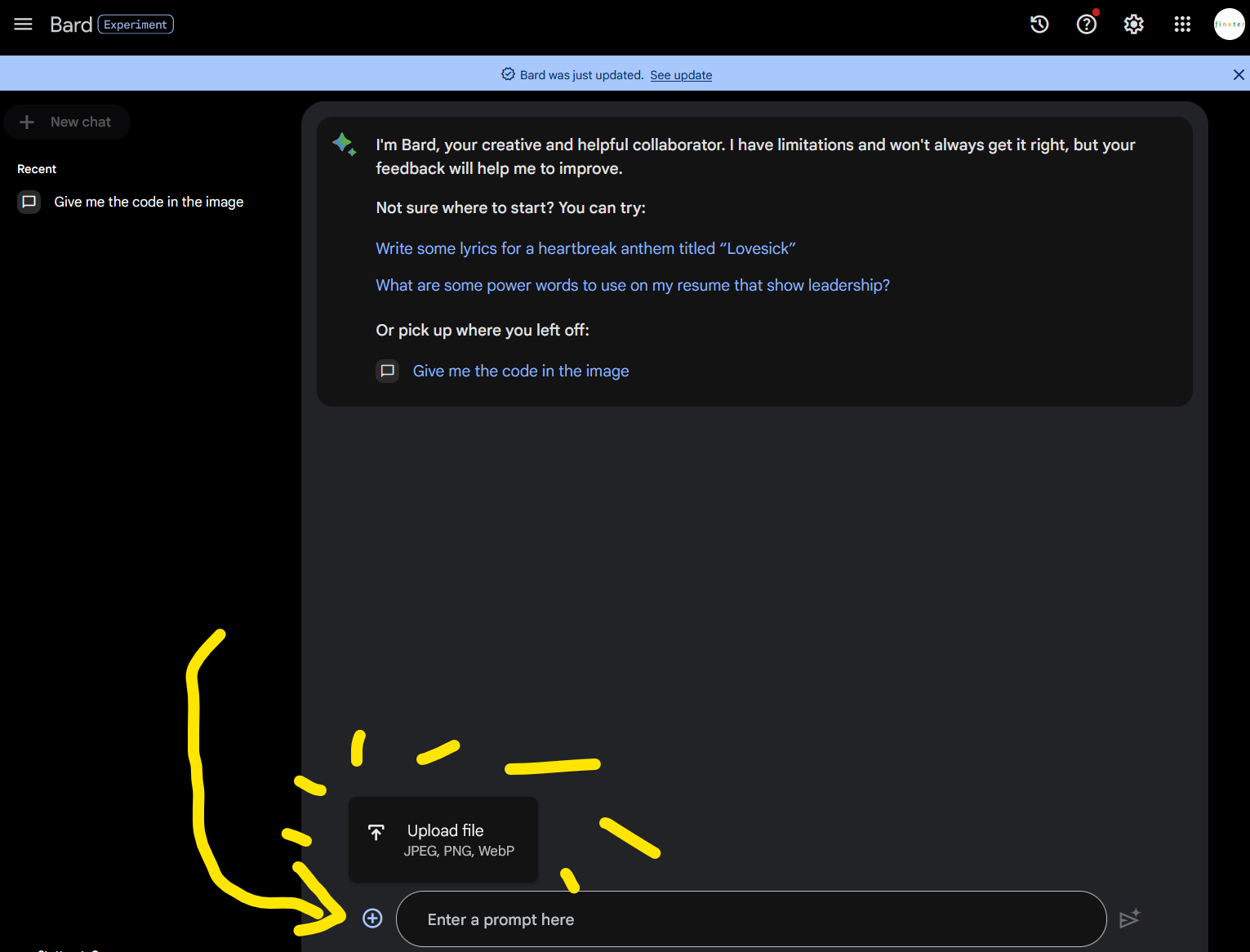Viewport: 1250px width, 952px height.
Task: Click chat icon beside pick-up suggestion
Action: tap(388, 371)
